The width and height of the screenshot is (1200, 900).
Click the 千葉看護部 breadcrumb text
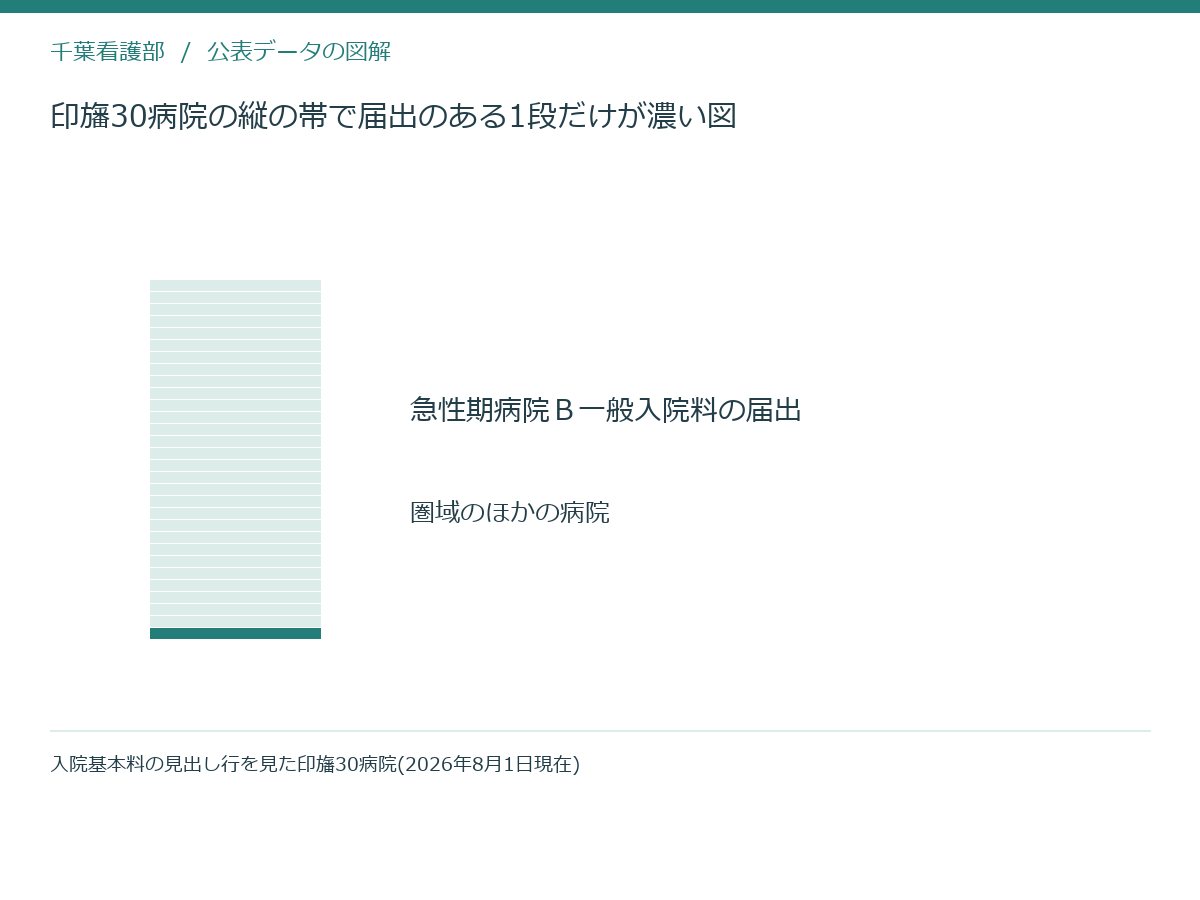108,52
